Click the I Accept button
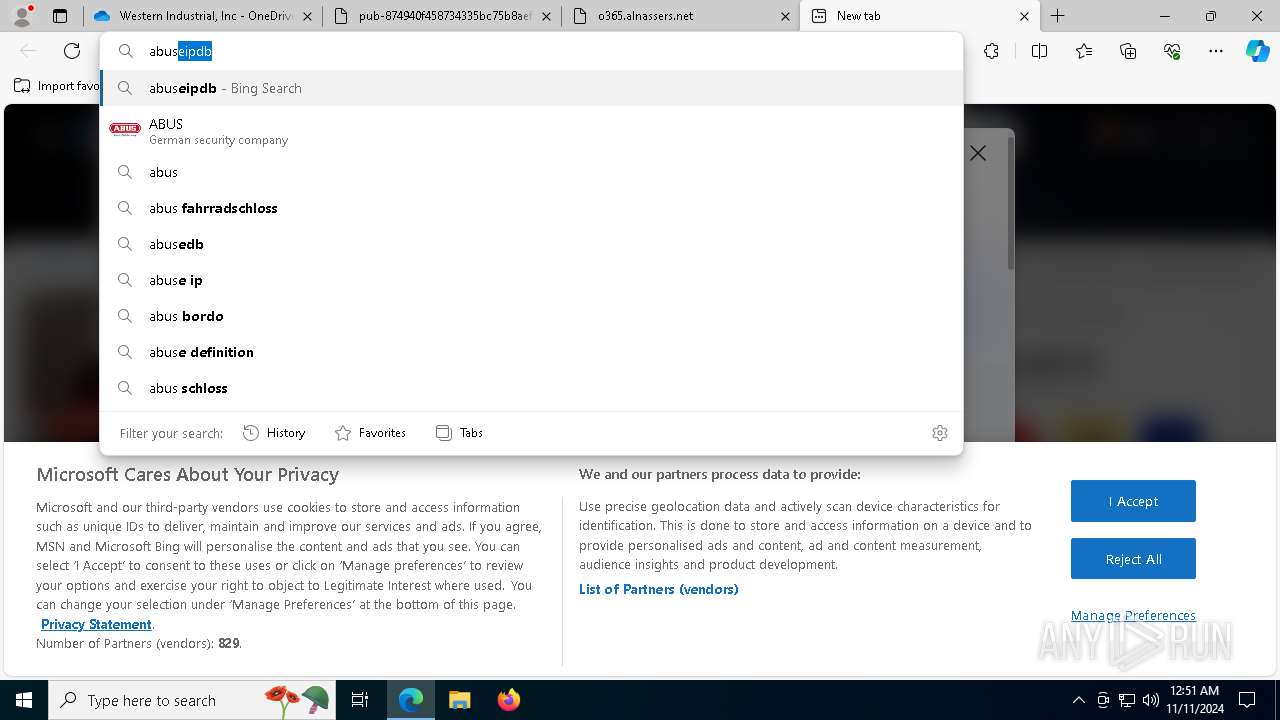1280x720 pixels. [x=1133, y=501]
